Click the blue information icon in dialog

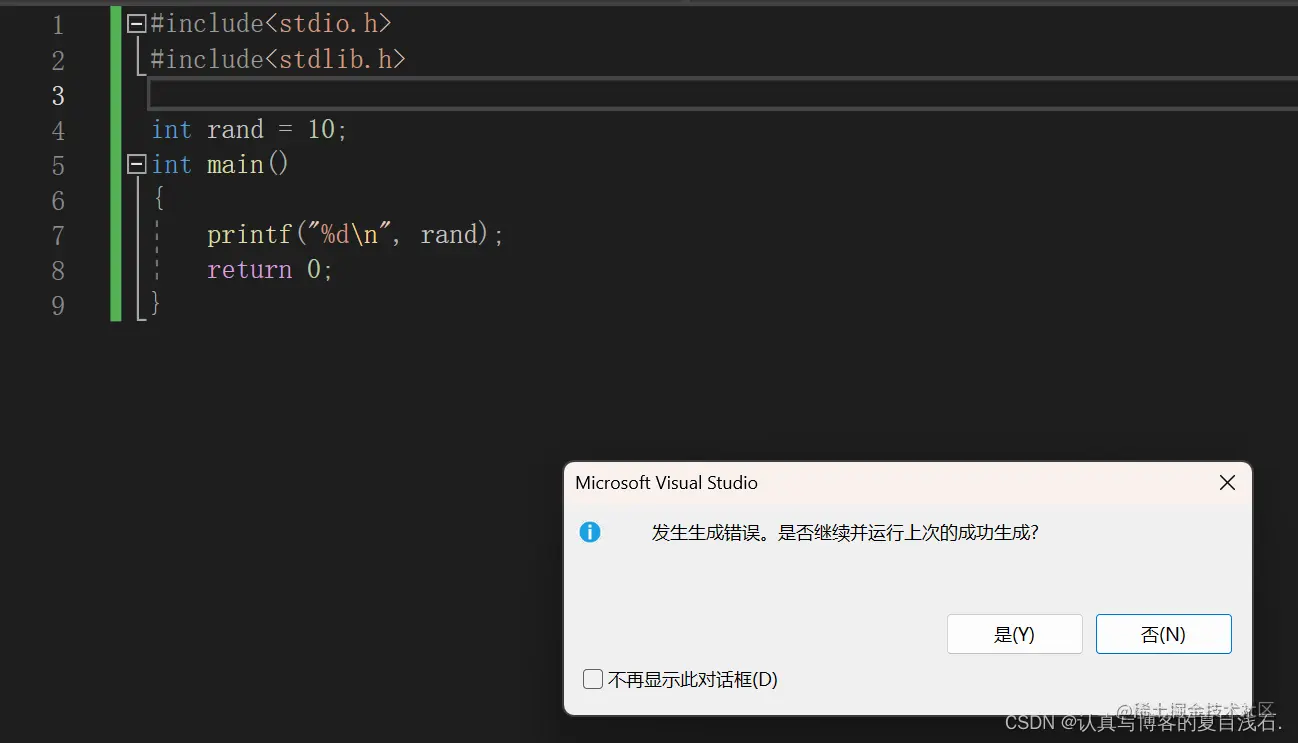tap(590, 532)
